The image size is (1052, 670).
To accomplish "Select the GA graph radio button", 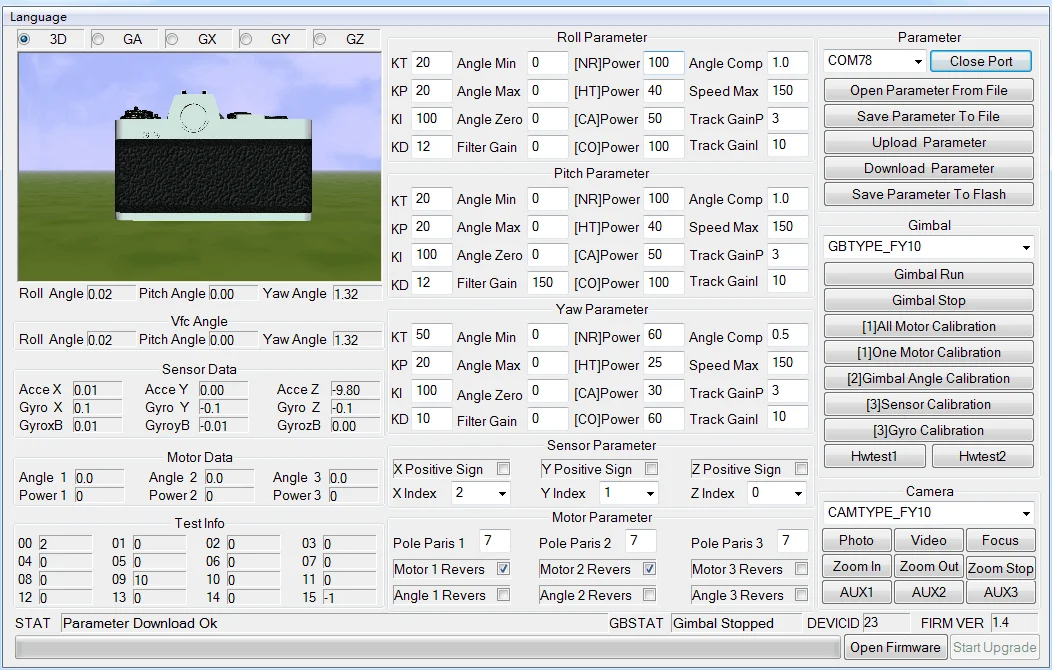I will (x=98, y=39).
